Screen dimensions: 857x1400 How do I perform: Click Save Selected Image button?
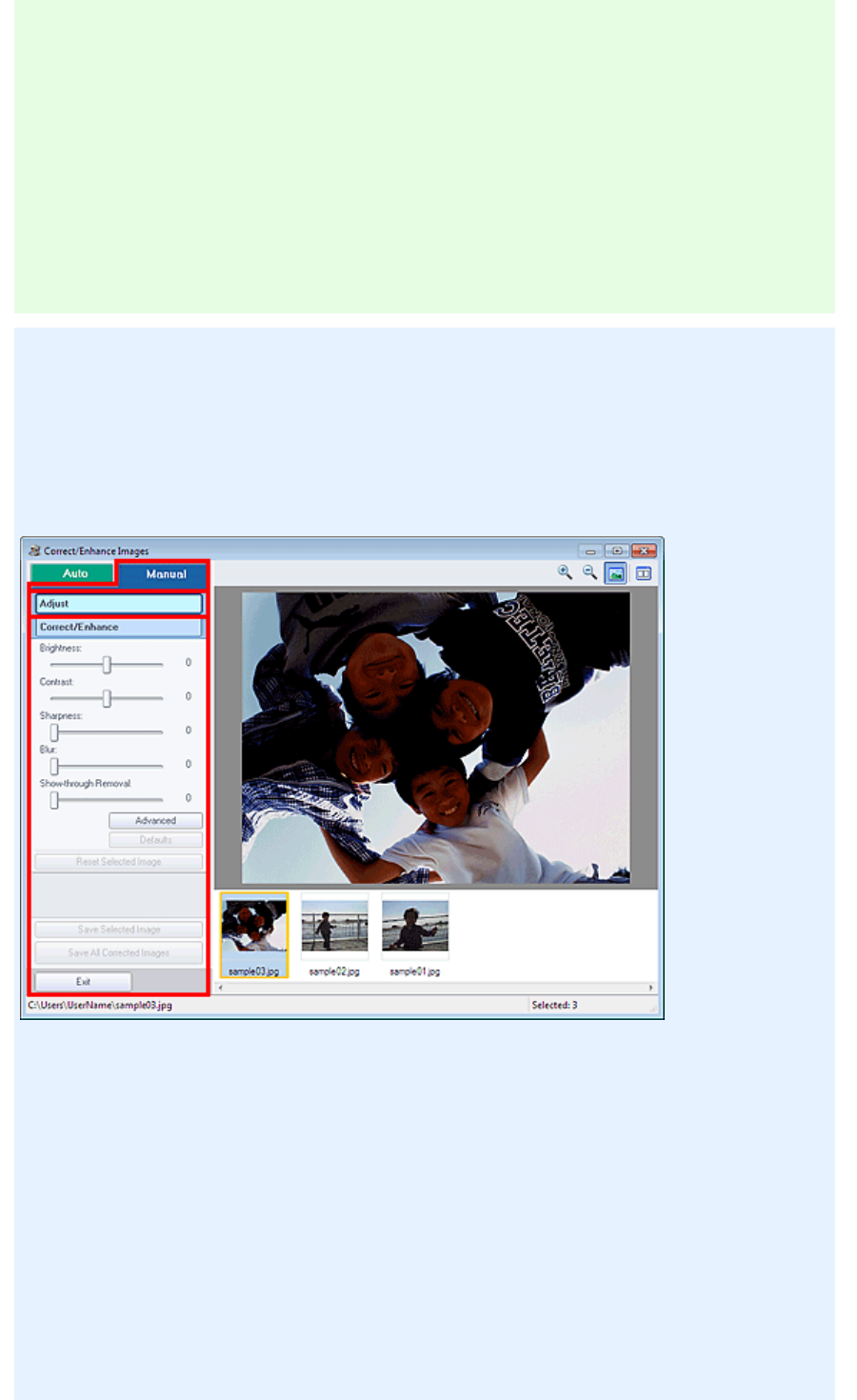119,930
